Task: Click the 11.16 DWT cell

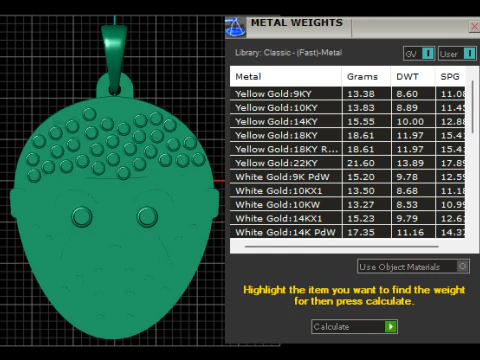Action: click(x=413, y=232)
